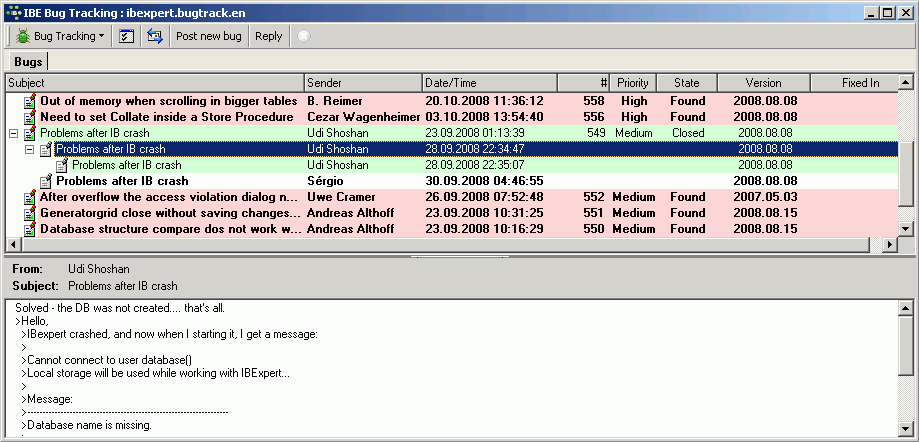The width and height of the screenshot is (919, 442).
Task: Click the bug list scroll right arrow
Action: click(x=890, y=244)
